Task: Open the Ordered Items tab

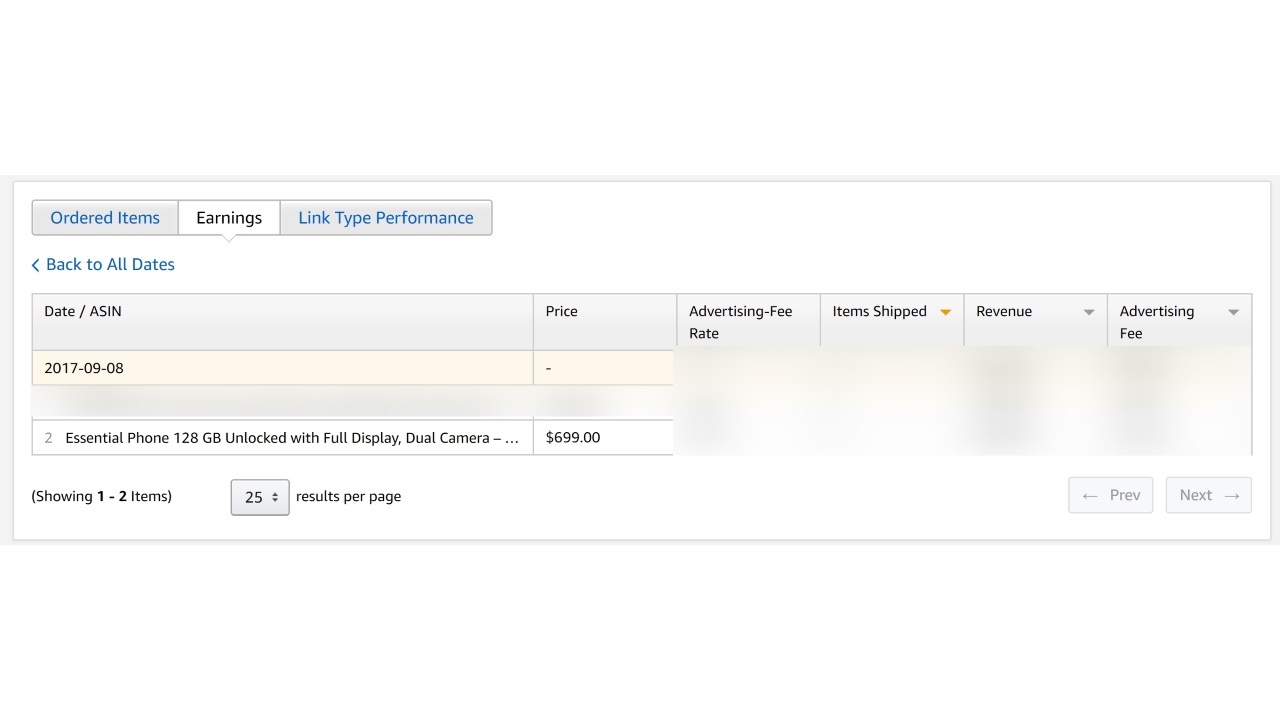Action: point(105,218)
